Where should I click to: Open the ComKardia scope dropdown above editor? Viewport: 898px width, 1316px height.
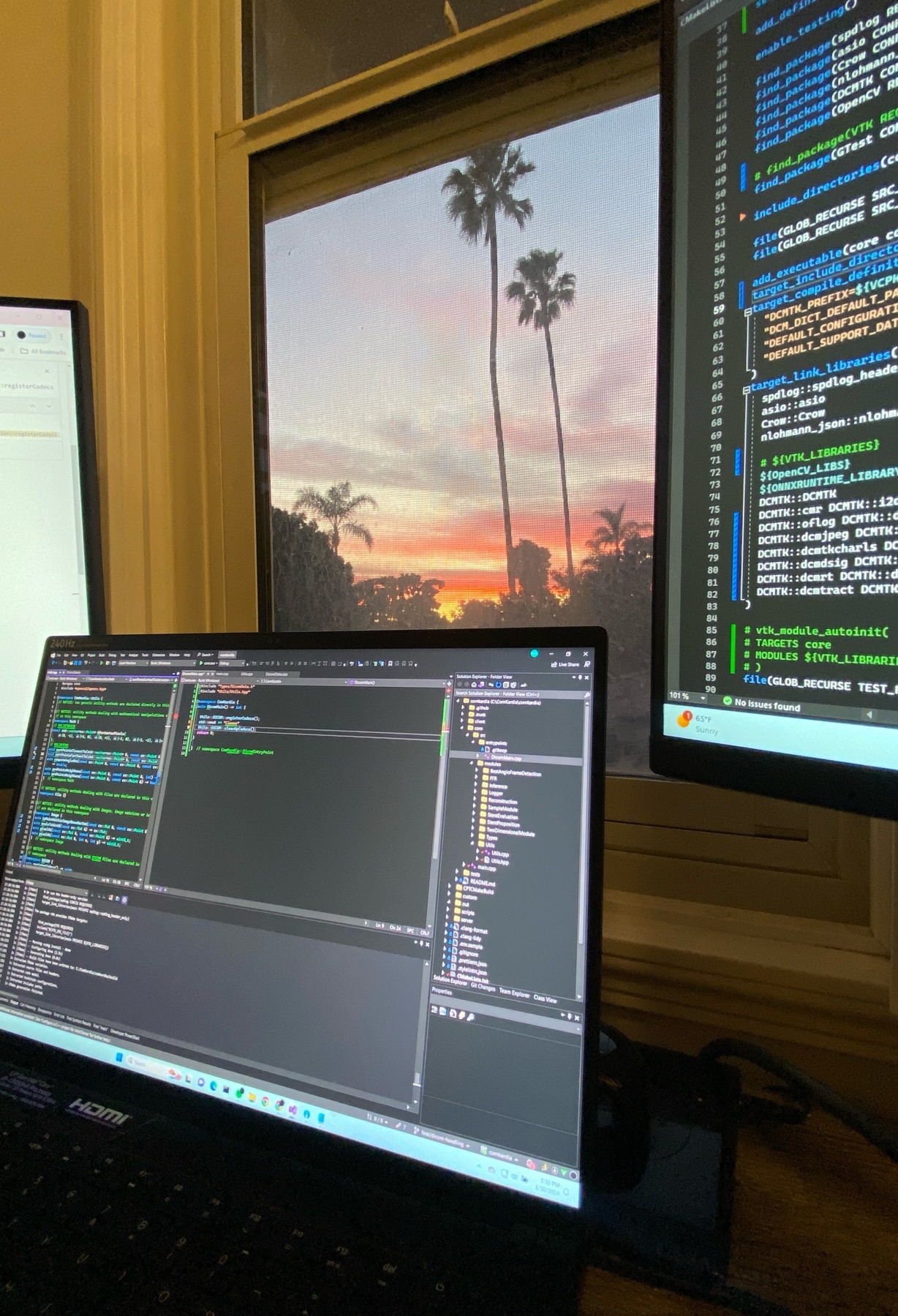click(x=303, y=681)
